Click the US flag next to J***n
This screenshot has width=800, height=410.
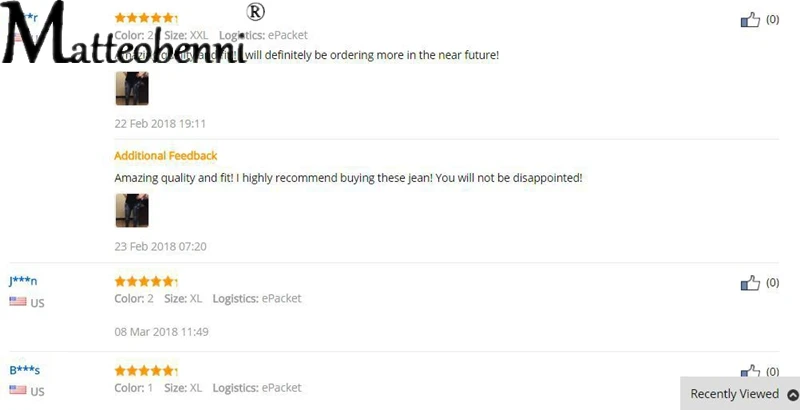coord(18,302)
